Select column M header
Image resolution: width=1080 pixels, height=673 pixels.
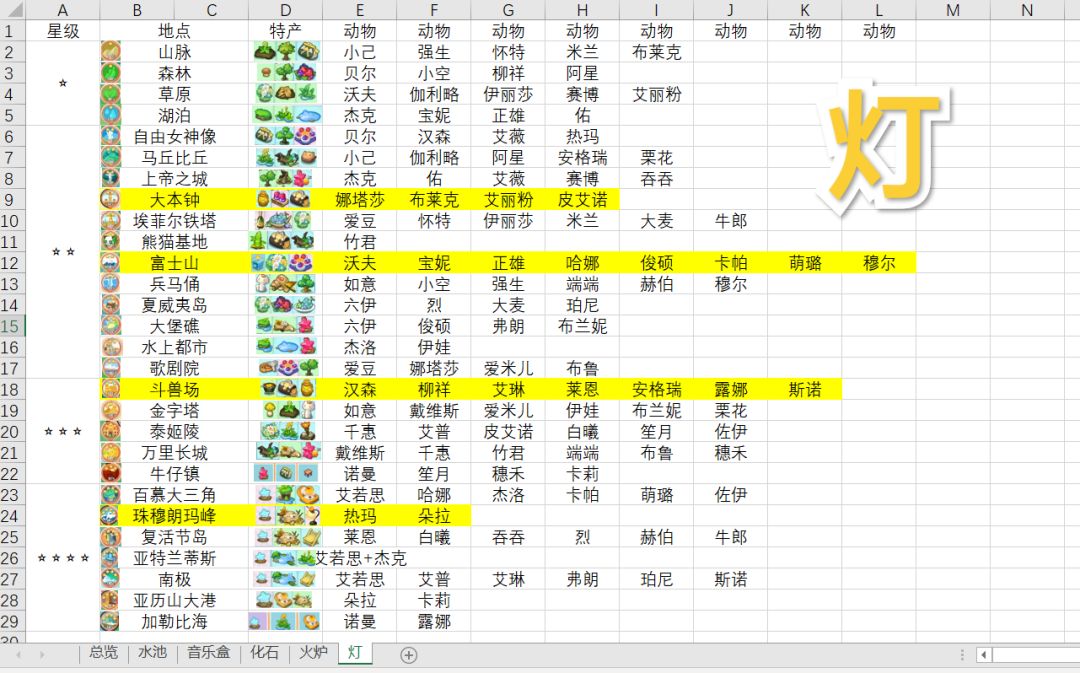[953, 10]
